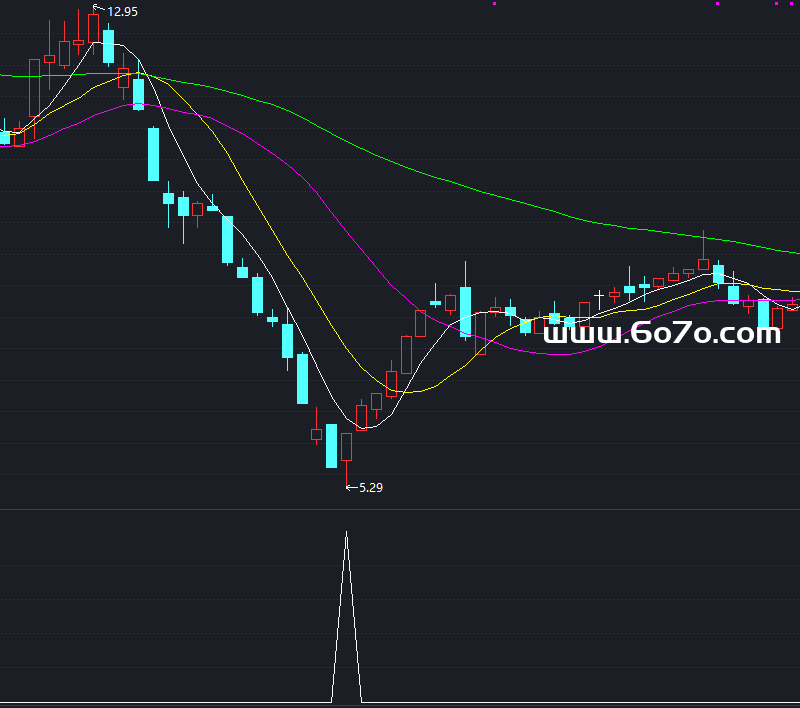Click the 12.95 high price label
800x708 pixels.
point(122,11)
